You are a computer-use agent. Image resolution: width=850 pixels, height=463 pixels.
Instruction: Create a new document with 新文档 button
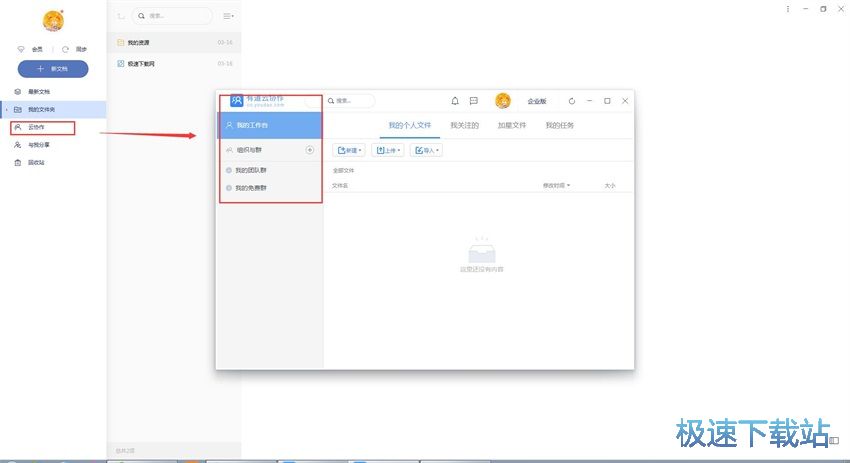click(53, 69)
